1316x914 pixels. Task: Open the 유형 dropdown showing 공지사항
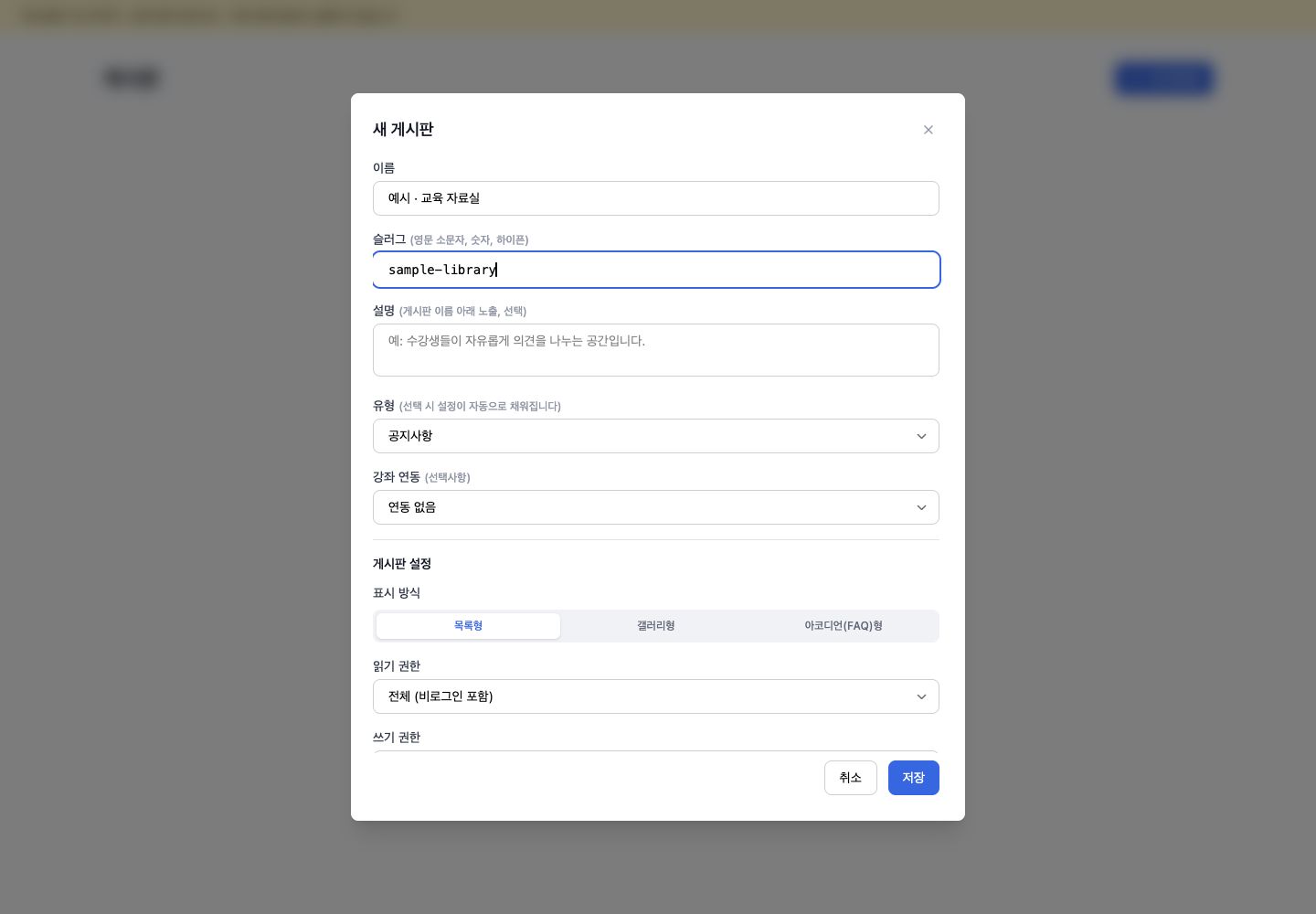(x=656, y=436)
